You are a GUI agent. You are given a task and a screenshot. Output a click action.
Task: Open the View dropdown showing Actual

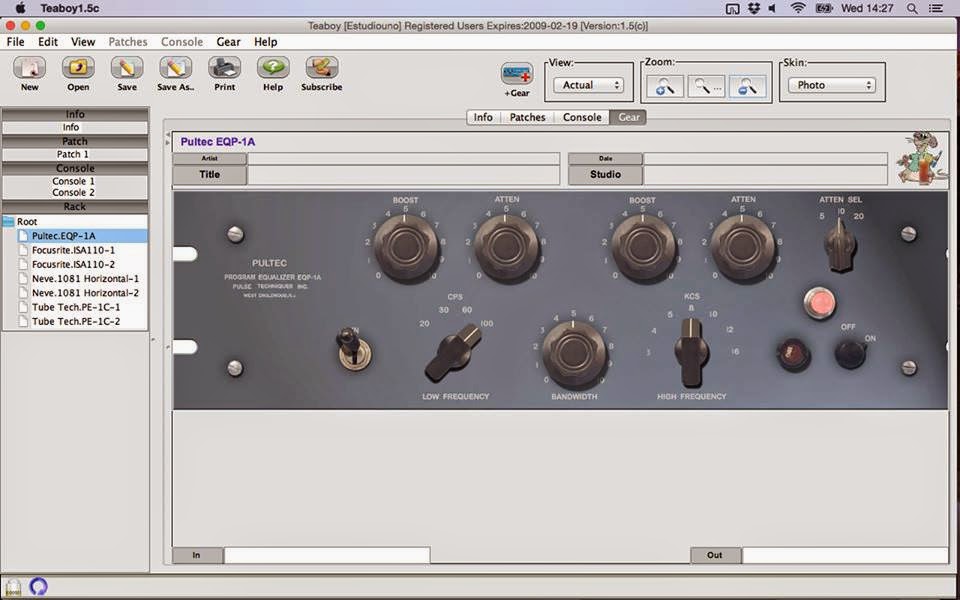[588, 85]
